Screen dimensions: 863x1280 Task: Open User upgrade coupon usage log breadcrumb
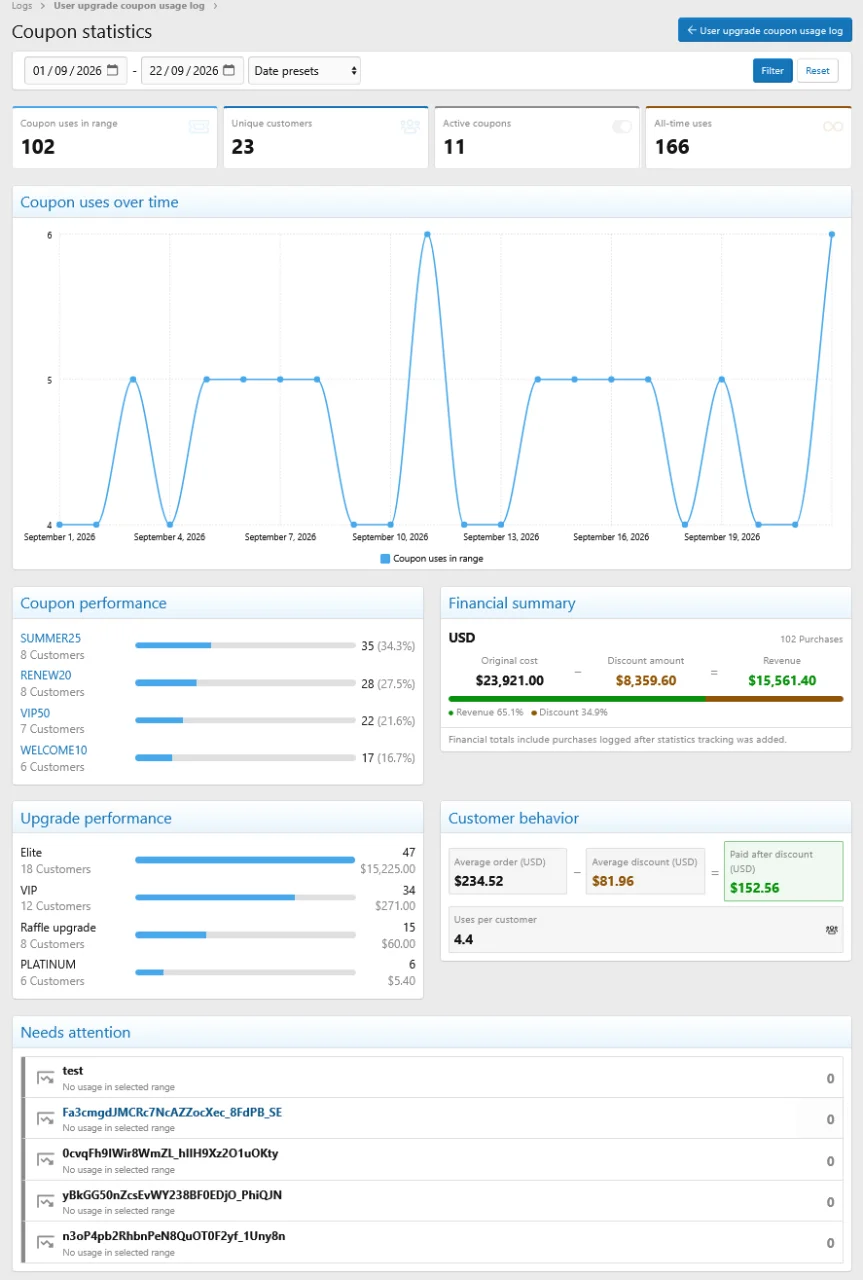tap(130, 6)
